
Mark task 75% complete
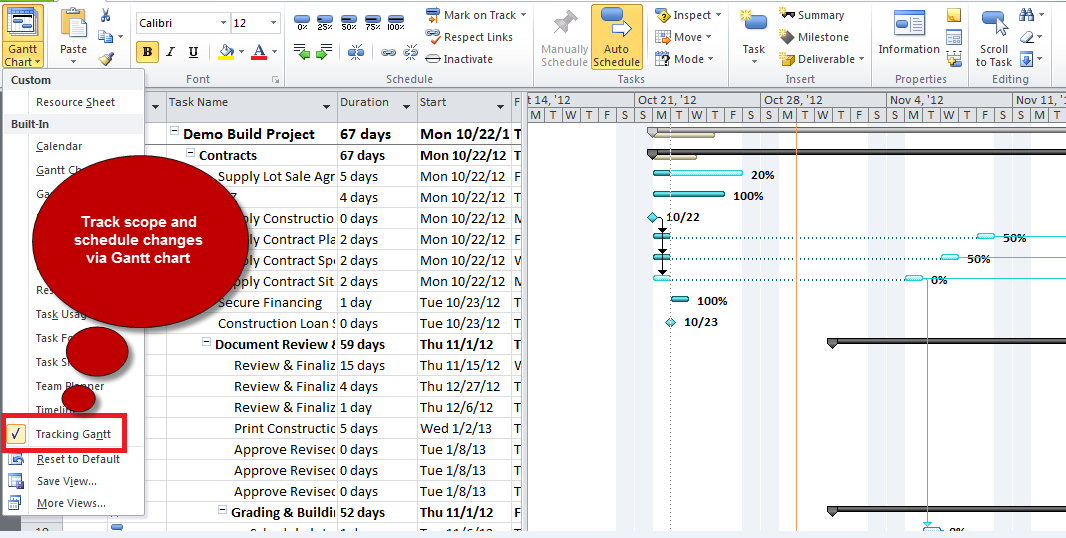[372, 22]
